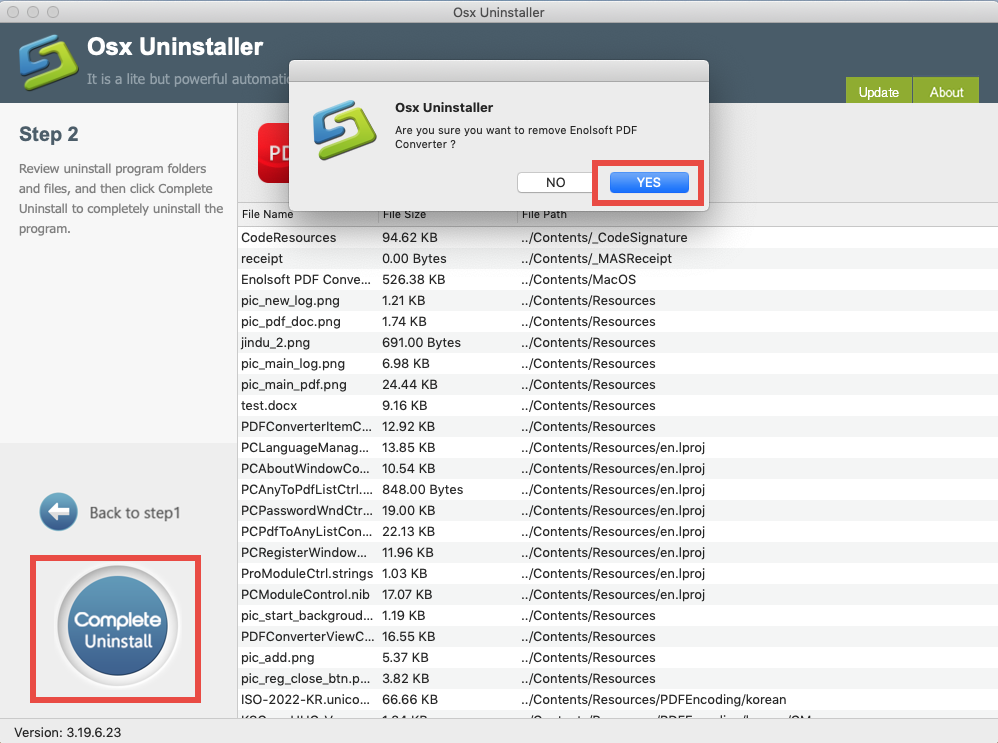998x743 pixels.
Task: Open the About page
Action: coord(945,91)
